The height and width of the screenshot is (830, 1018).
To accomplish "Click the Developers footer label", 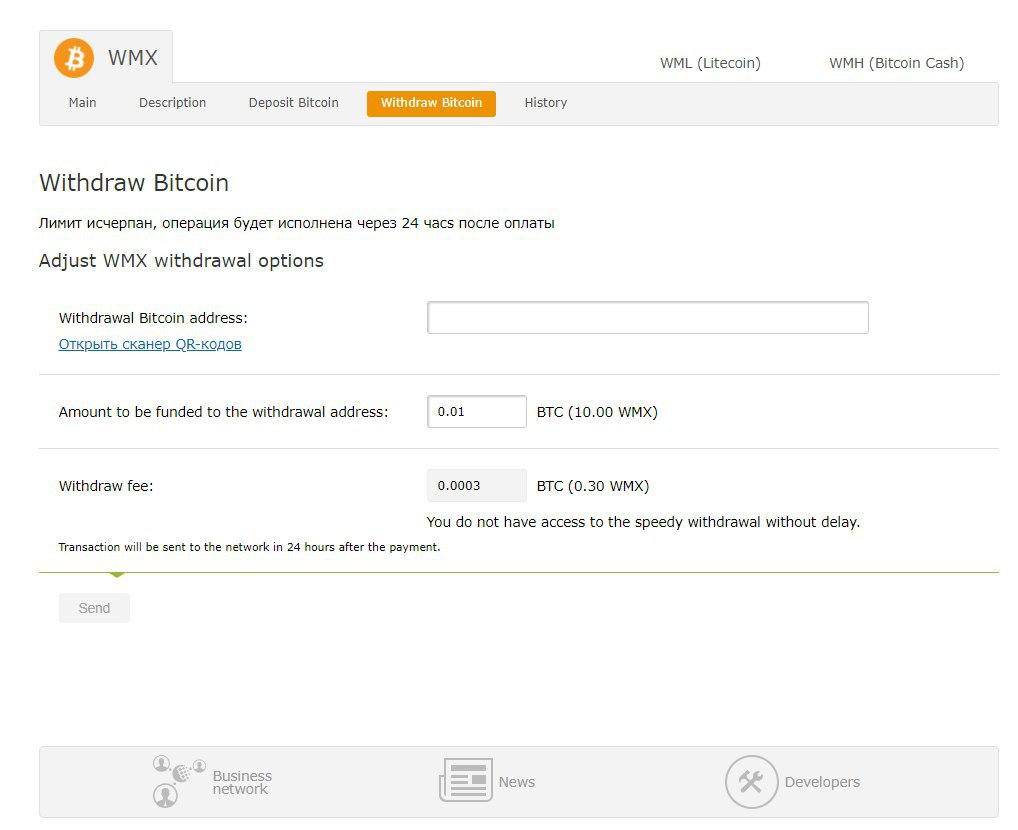I will click(822, 782).
